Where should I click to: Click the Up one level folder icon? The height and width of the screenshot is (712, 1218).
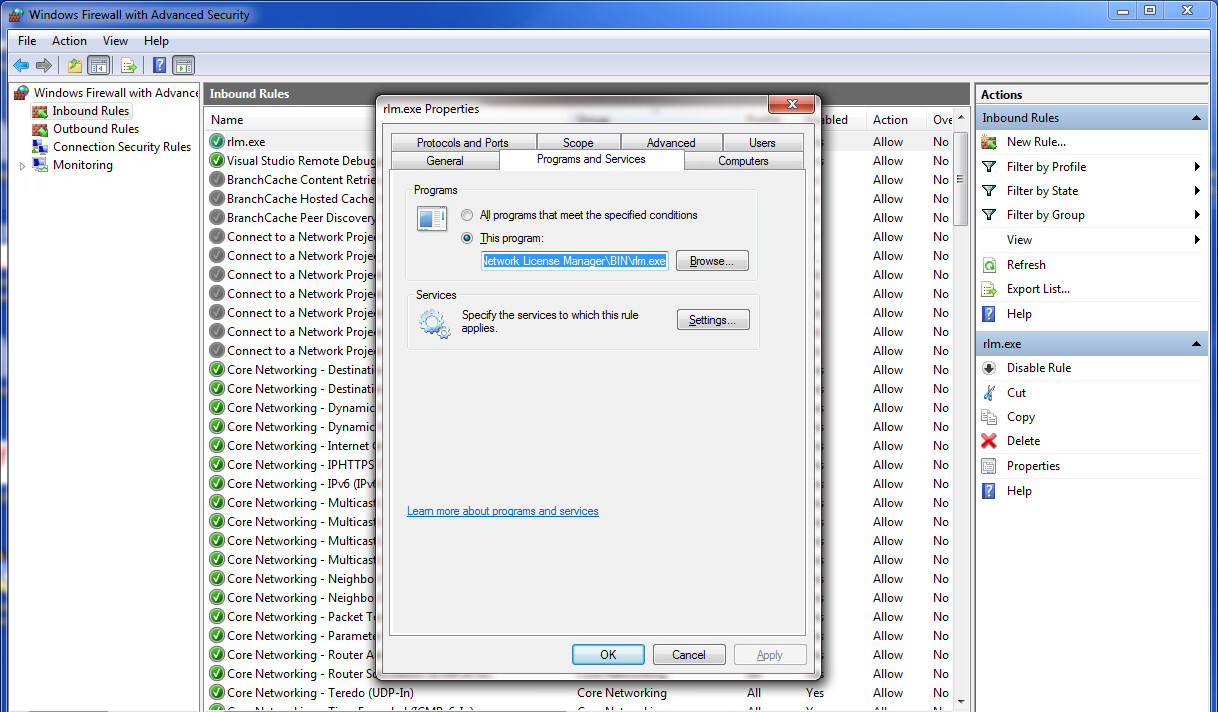tap(75, 66)
